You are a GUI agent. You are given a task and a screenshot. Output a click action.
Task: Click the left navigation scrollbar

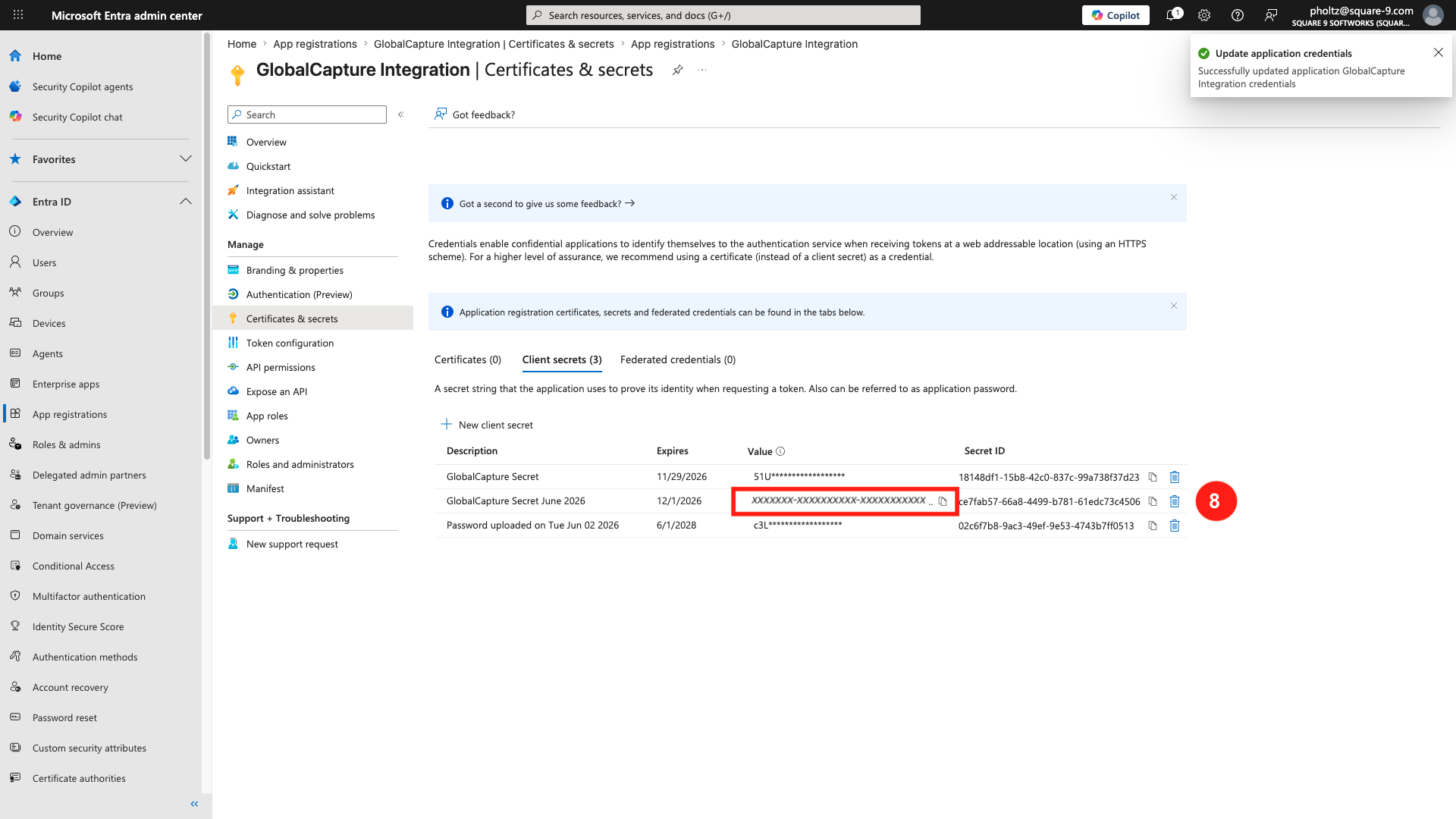[x=206, y=246]
